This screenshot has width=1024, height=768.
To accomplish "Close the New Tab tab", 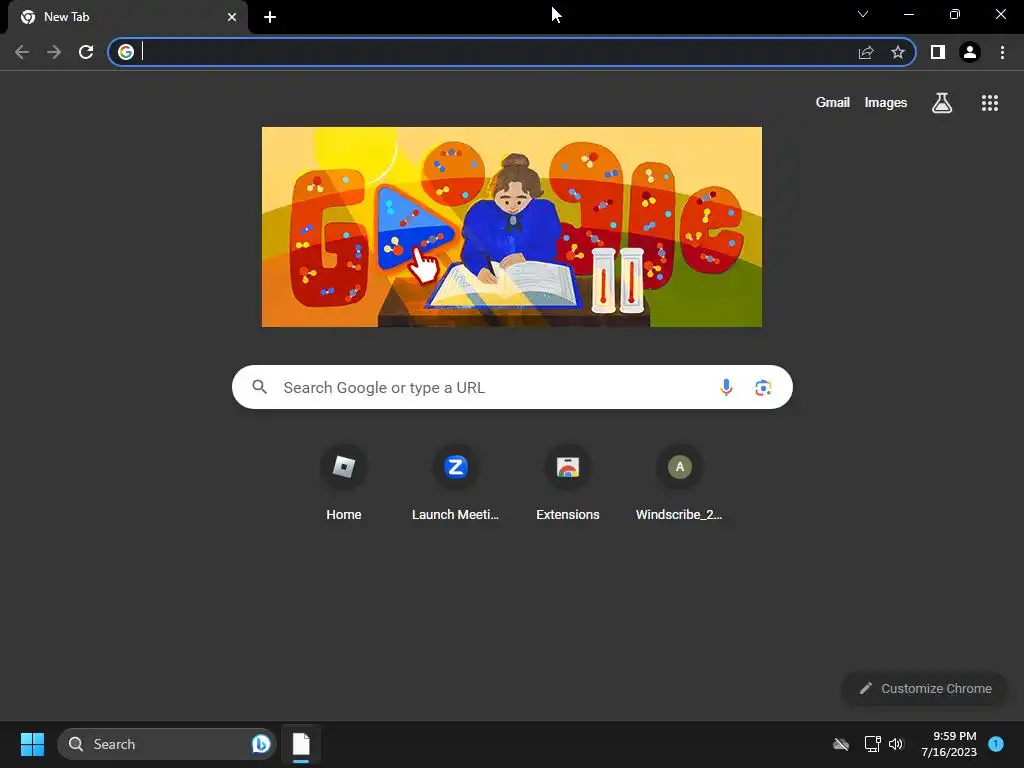I will (232, 17).
